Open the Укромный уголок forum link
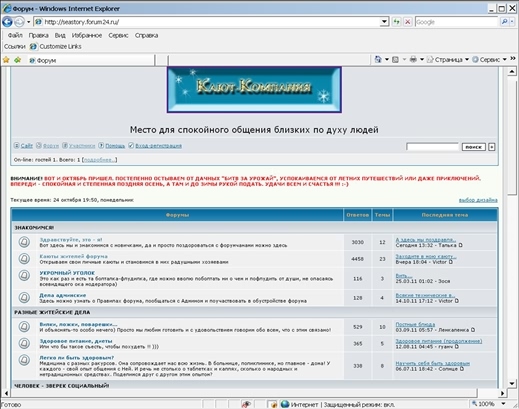The width and height of the screenshot is (519, 409). [x=67, y=273]
